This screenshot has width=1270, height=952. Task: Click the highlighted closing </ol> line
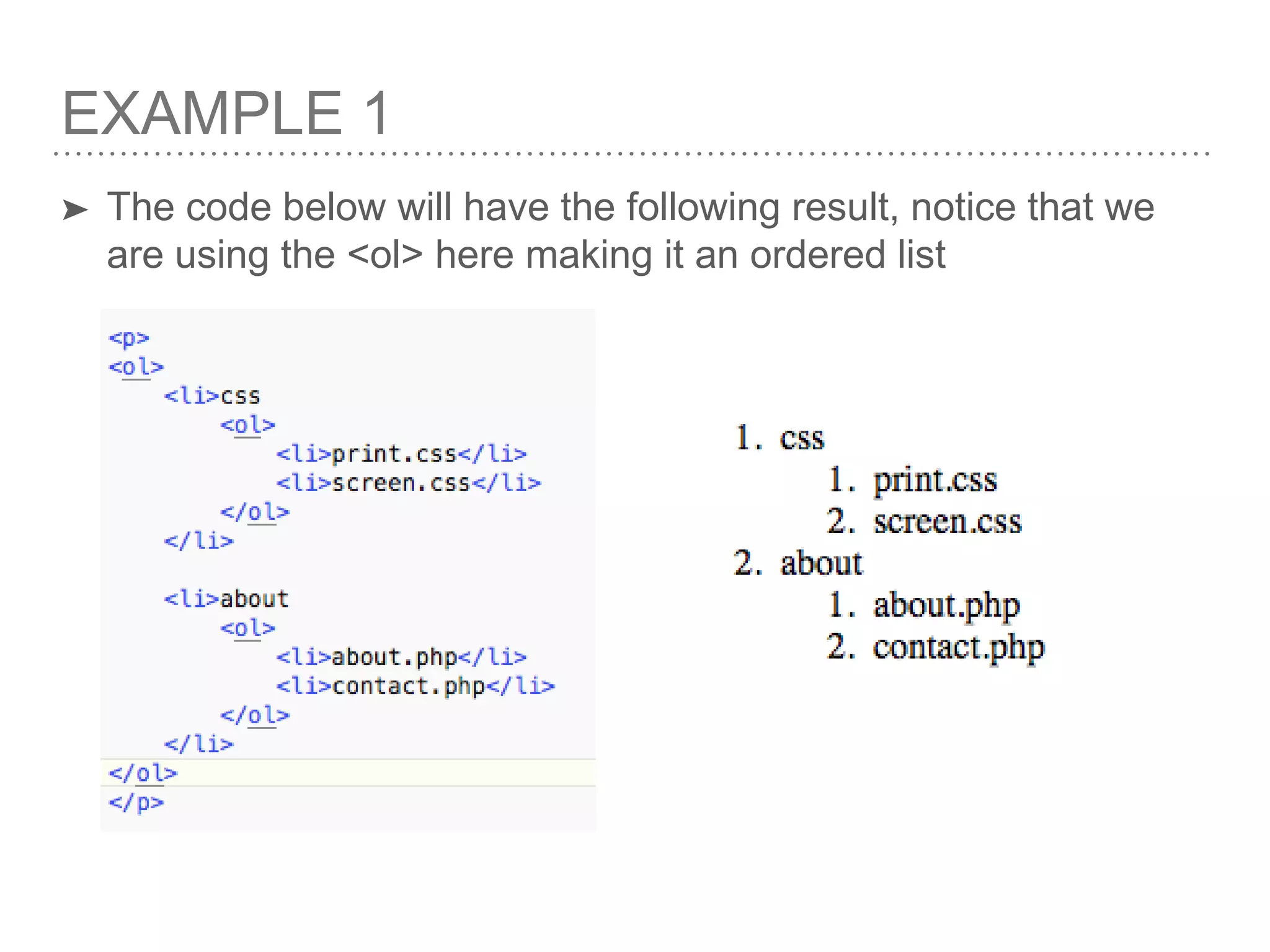pos(348,773)
